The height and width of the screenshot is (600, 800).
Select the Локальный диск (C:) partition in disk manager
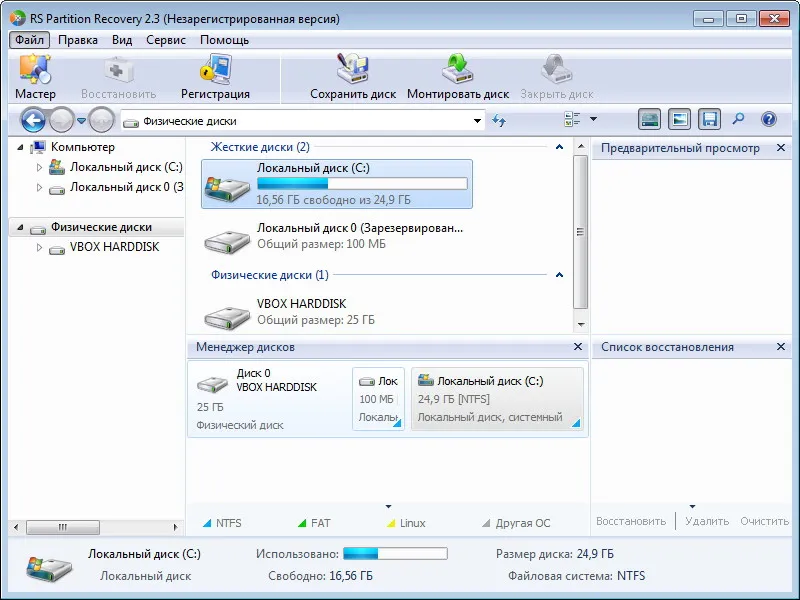tap(497, 399)
